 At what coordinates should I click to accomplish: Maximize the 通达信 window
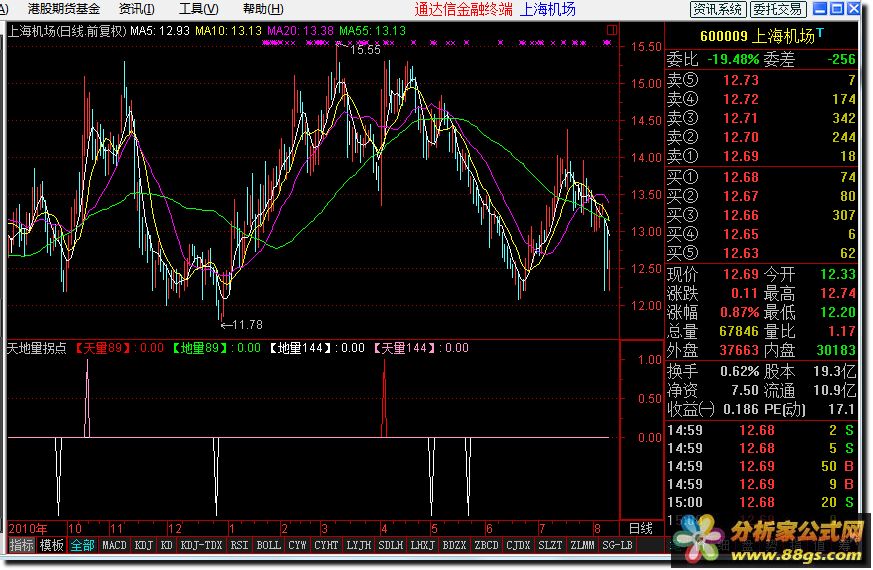[x=837, y=8]
